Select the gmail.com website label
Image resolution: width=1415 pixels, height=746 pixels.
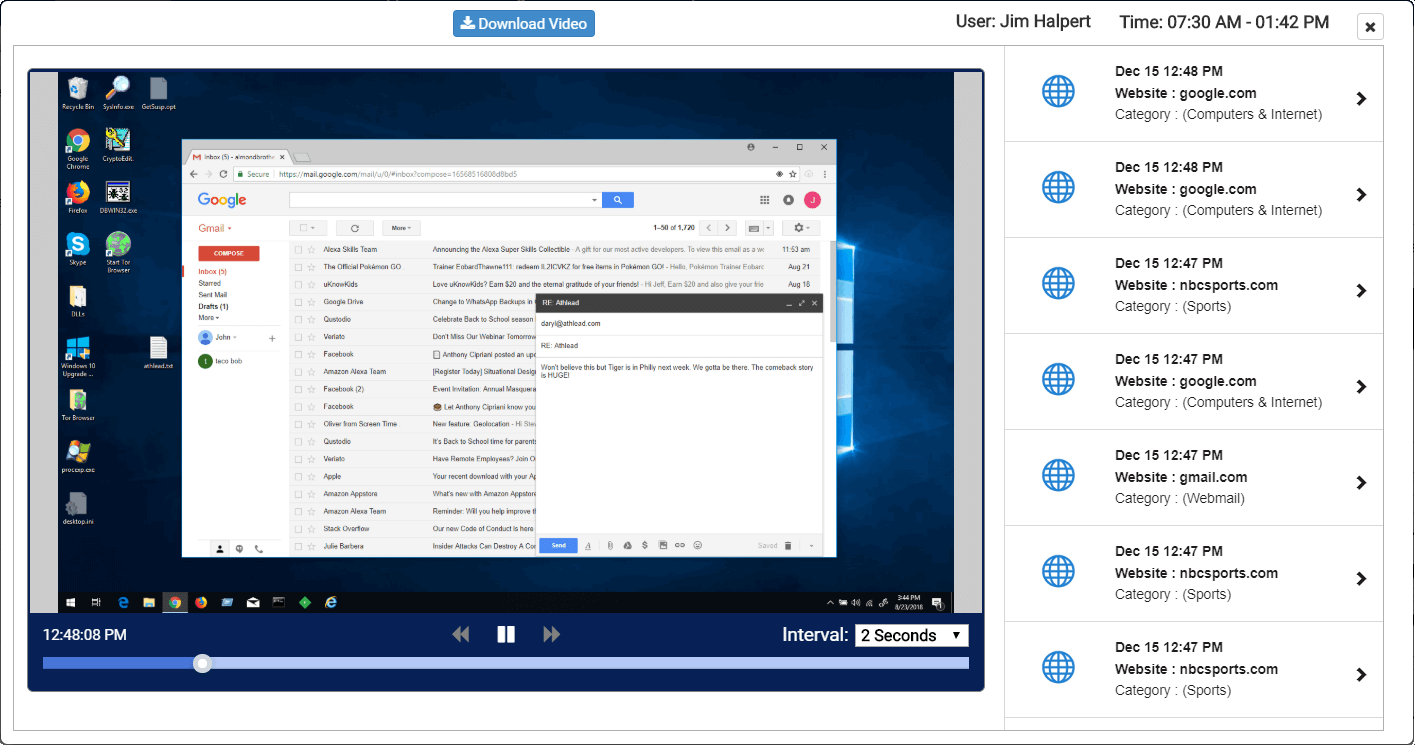(x=1181, y=477)
